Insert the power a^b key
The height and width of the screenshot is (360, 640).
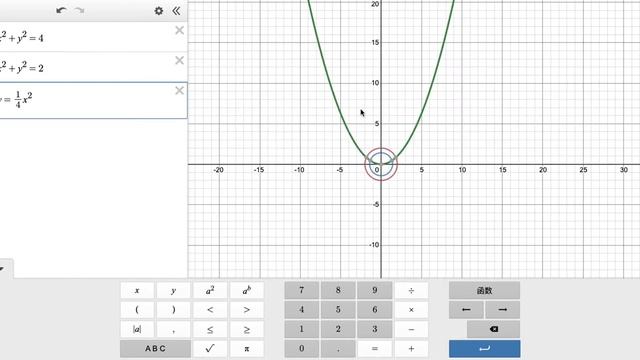point(247,291)
